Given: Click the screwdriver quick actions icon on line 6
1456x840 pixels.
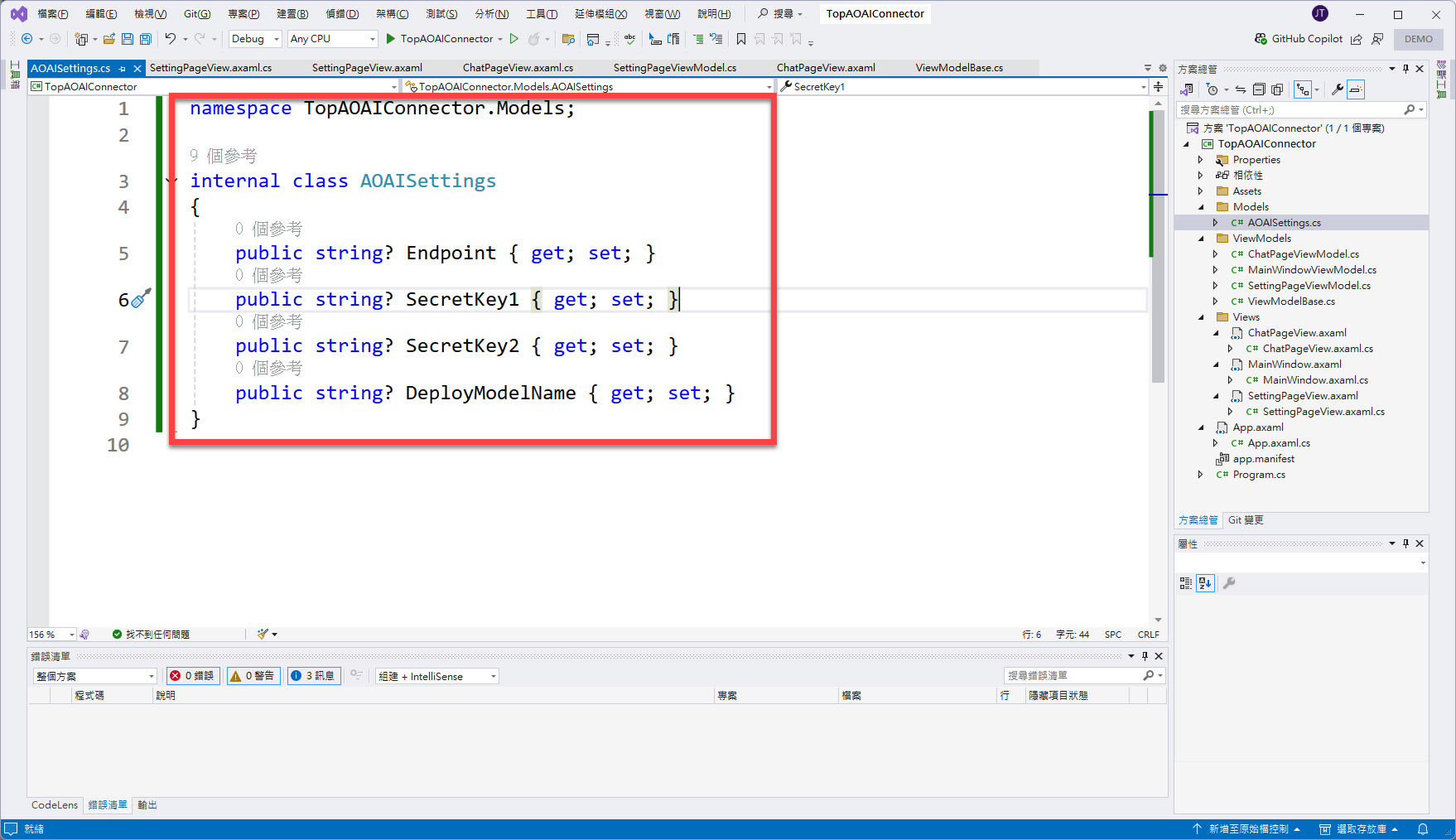Looking at the screenshot, I should [141, 298].
